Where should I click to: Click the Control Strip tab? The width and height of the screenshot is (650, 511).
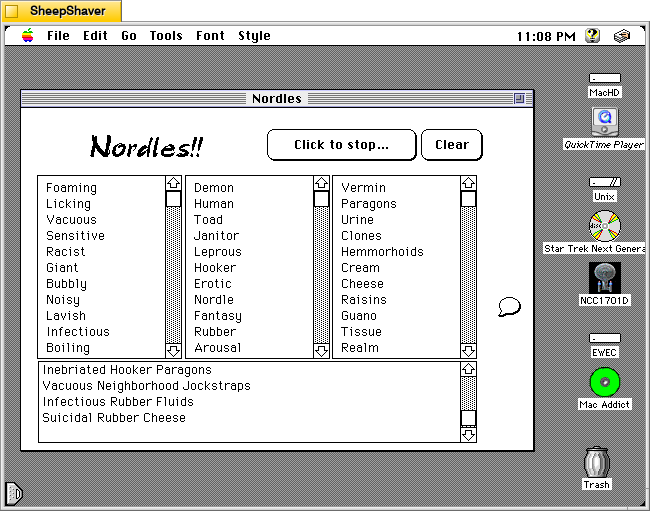click(x=14, y=493)
